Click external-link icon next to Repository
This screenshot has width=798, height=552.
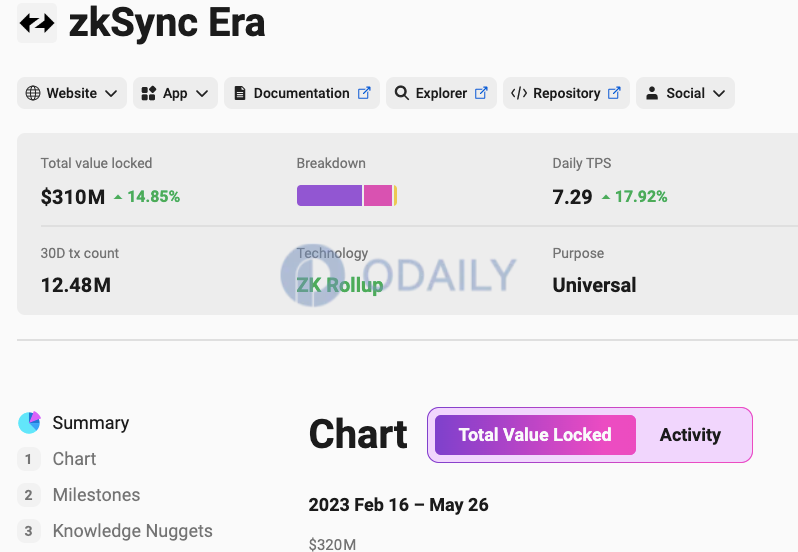click(x=614, y=93)
